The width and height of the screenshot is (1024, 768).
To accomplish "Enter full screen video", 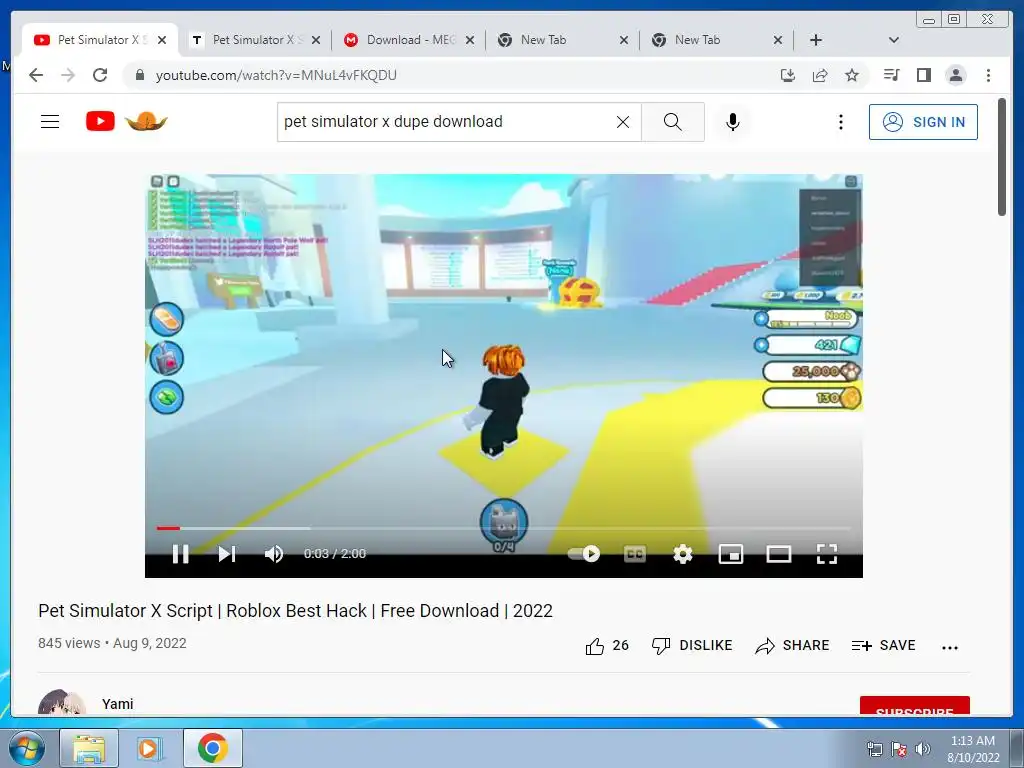I will click(x=827, y=554).
